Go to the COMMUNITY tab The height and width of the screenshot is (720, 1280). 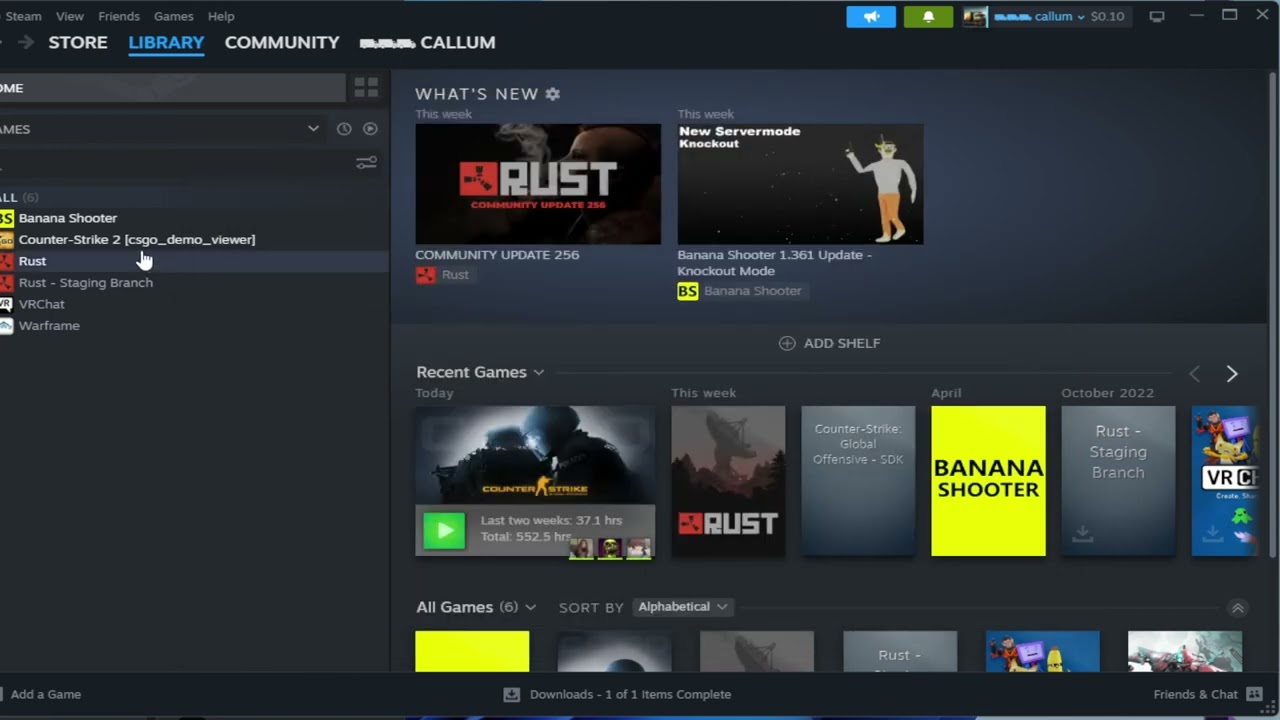282,42
